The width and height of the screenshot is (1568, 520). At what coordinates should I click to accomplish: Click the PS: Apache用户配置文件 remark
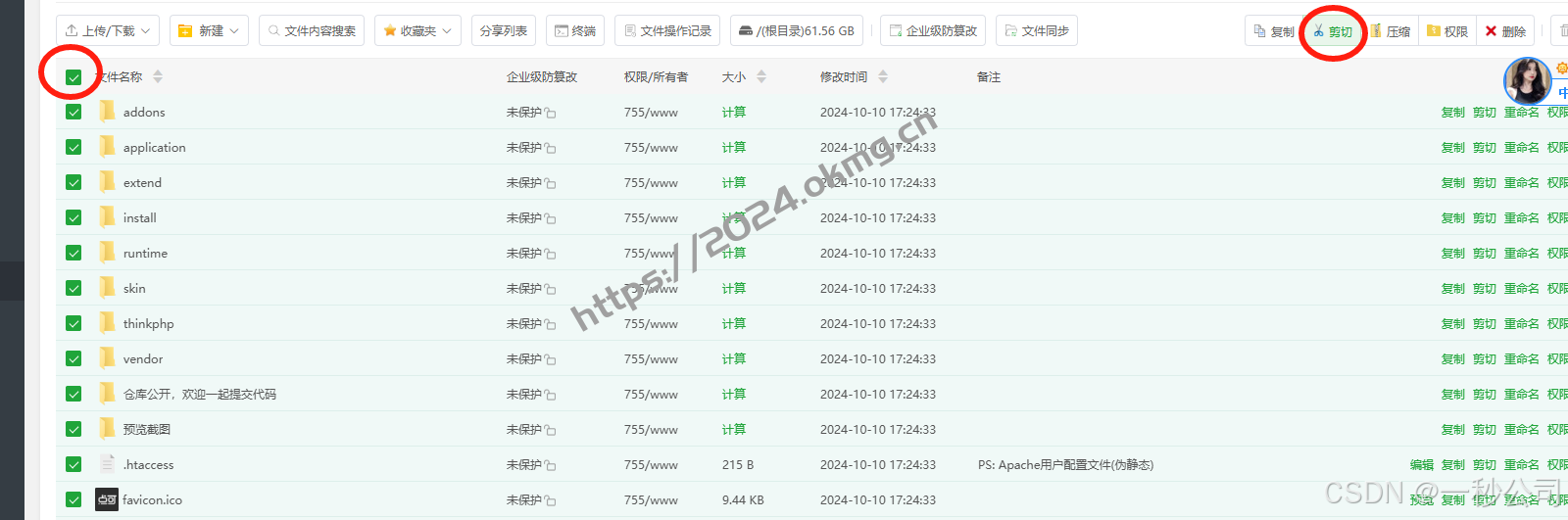(1065, 464)
